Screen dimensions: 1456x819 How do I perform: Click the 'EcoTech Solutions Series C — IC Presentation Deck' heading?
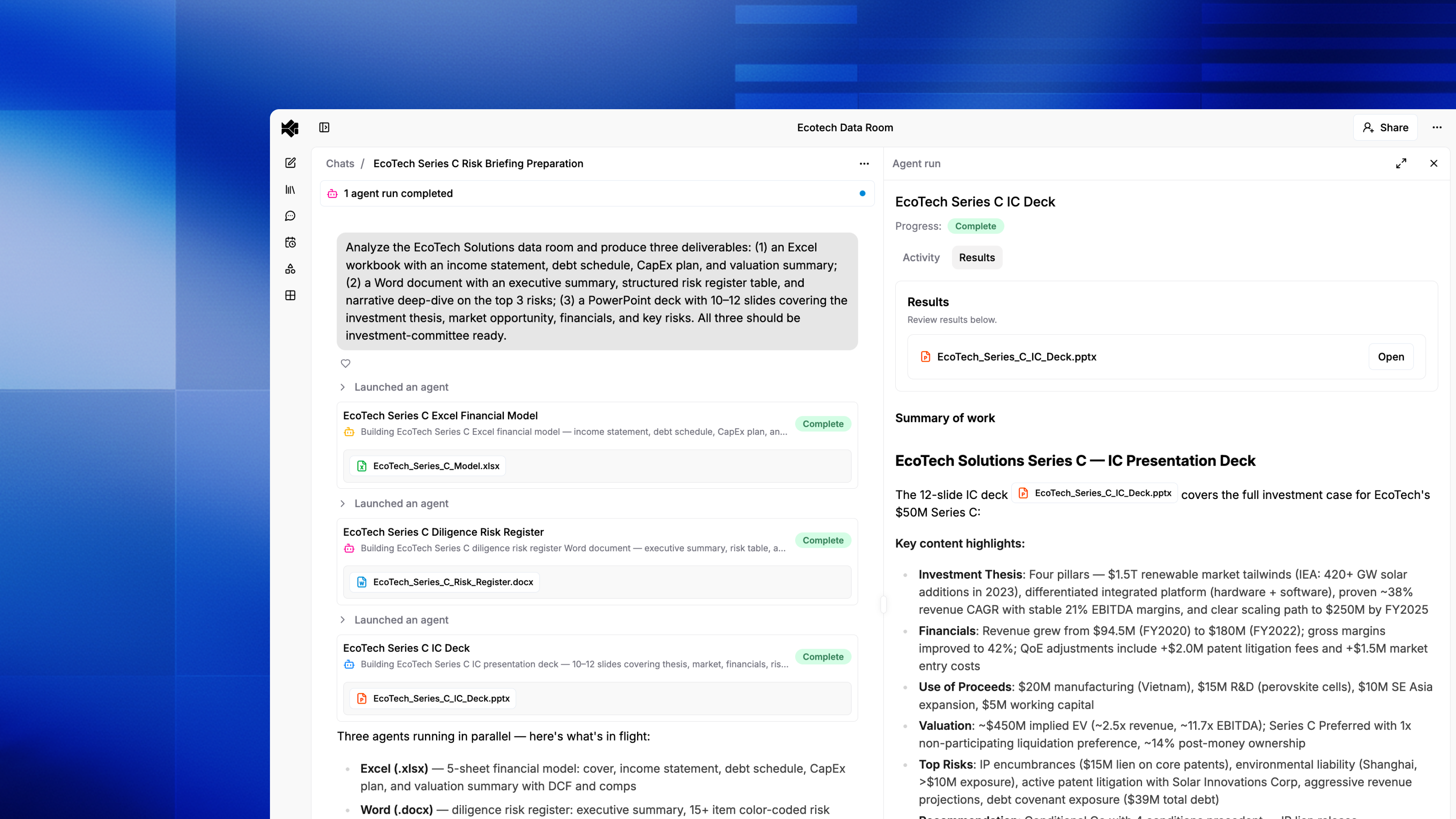(1075, 461)
